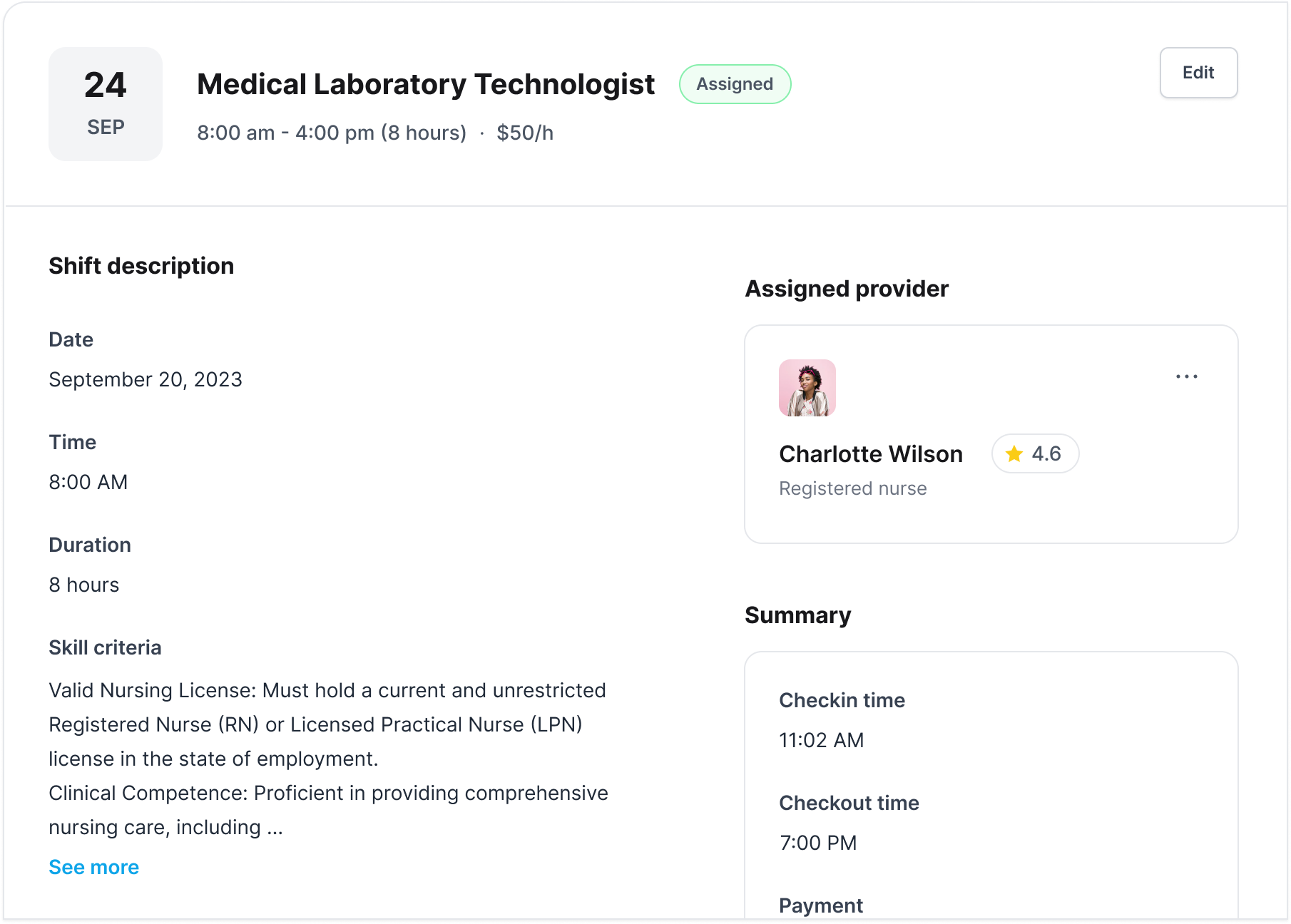
Task: Click the Charlotte Wilson name
Action: pos(870,454)
